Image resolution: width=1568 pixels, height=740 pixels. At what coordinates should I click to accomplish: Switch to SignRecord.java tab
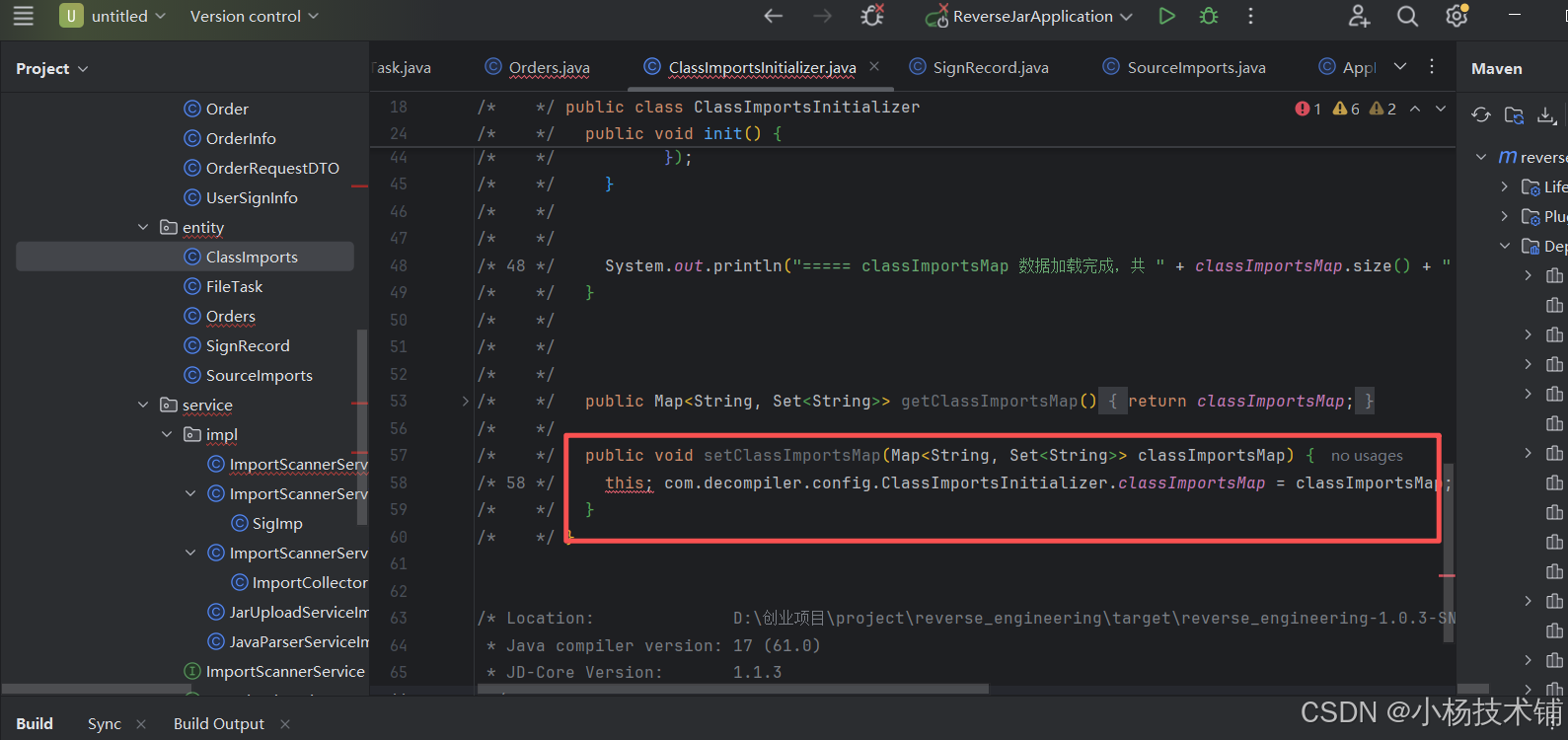pos(979,67)
